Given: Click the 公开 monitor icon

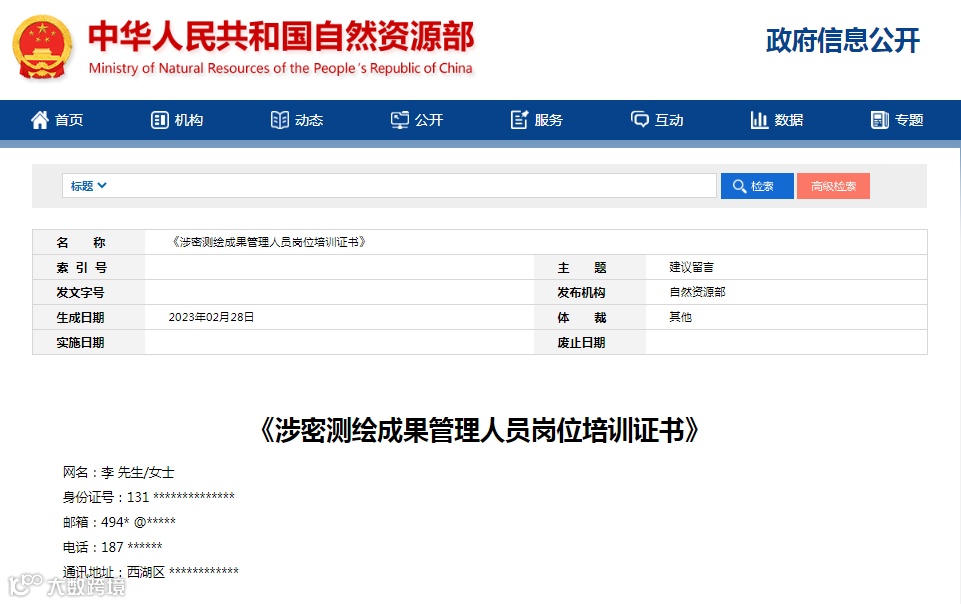Looking at the screenshot, I should pyautogui.click(x=400, y=120).
